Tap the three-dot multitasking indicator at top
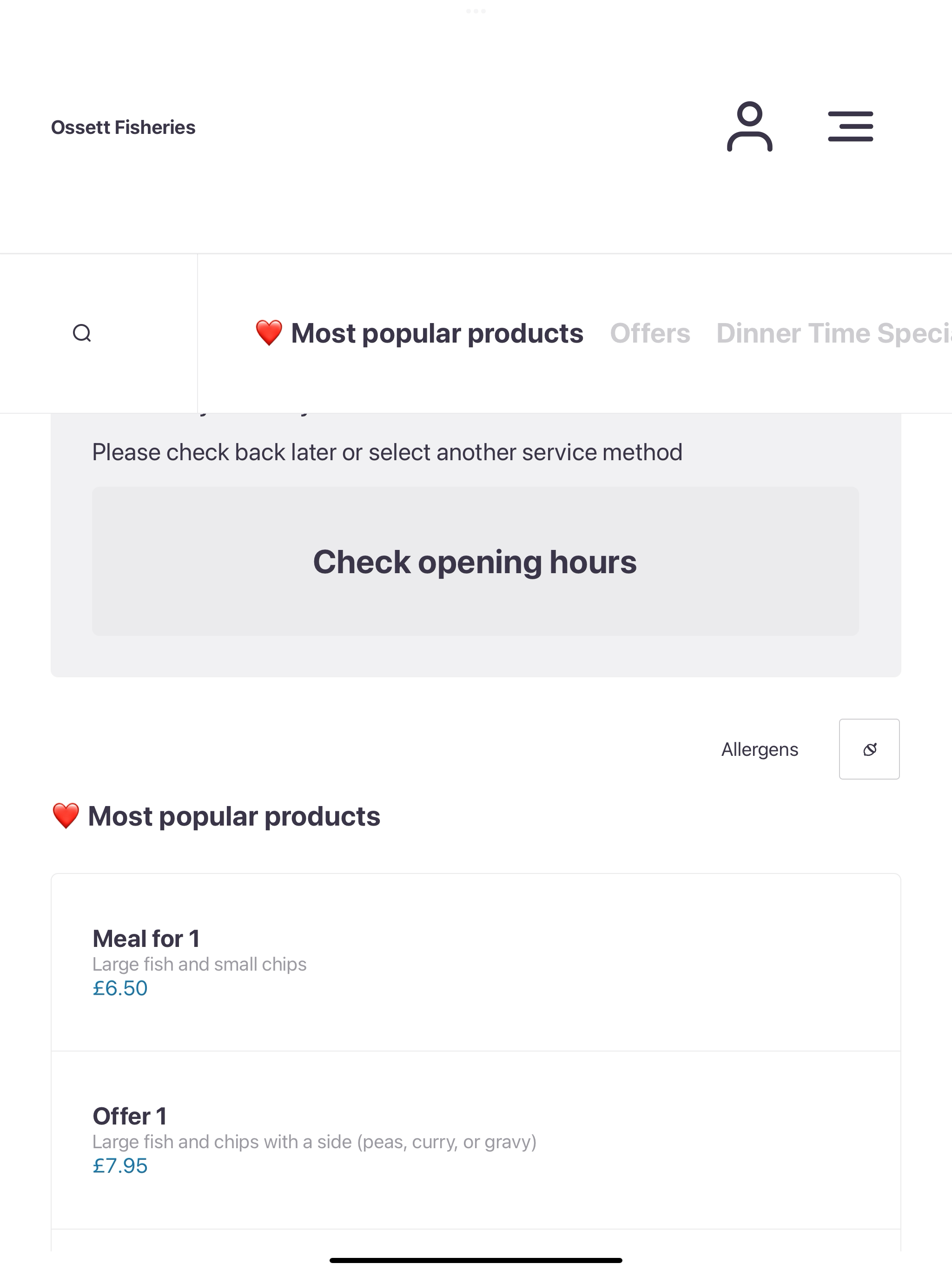This screenshot has width=952, height=1270. (x=476, y=11)
